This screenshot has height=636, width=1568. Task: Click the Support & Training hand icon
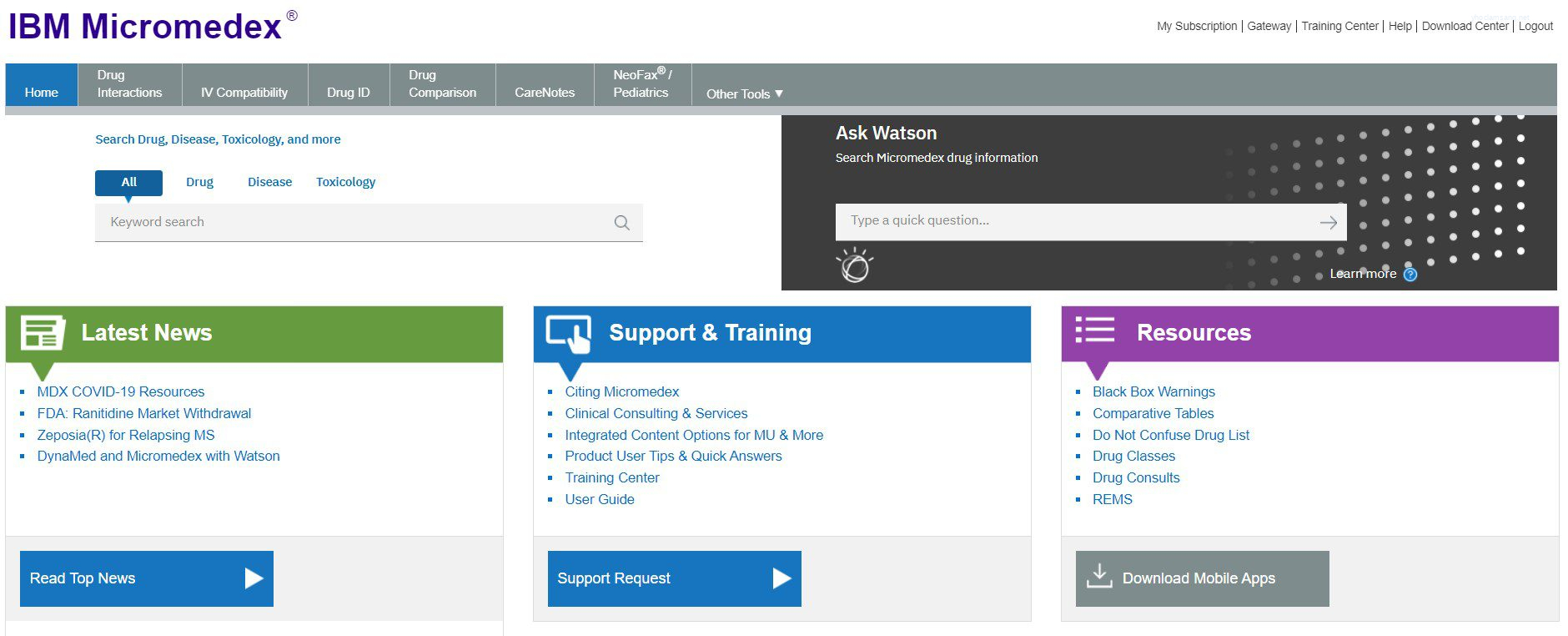(x=569, y=334)
